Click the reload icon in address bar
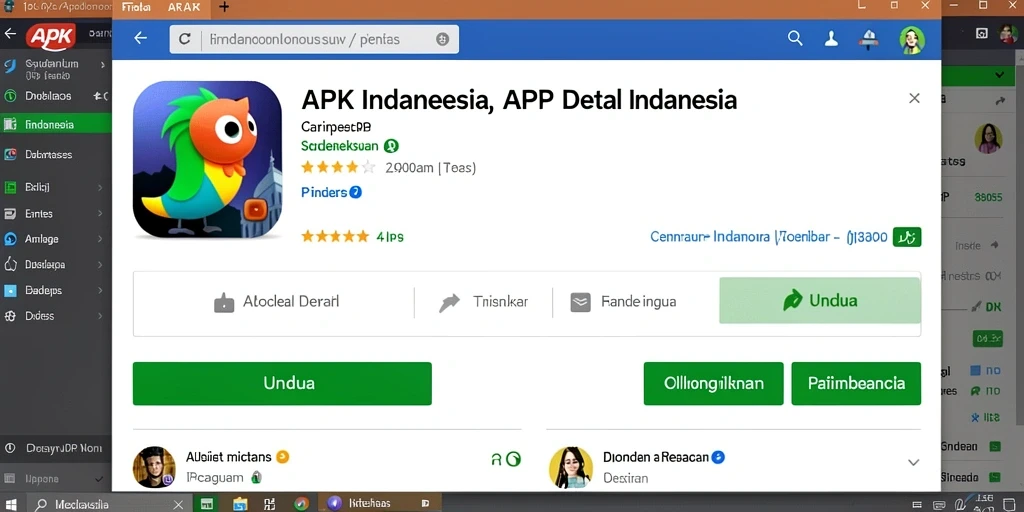Viewport: 1024px width, 512px height. (x=185, y=39)
